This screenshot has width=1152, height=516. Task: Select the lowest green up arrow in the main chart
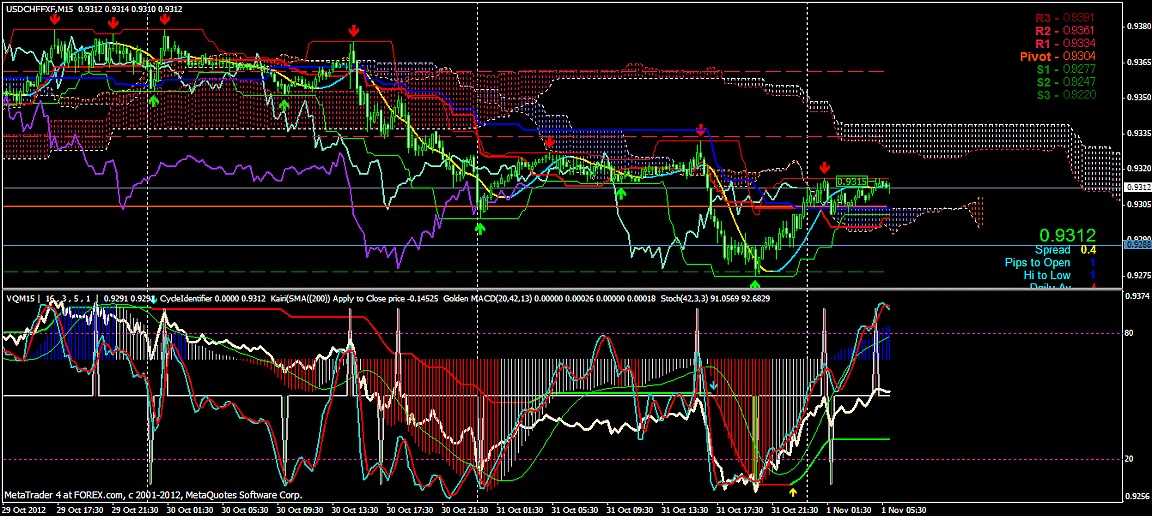[x=754, y=258]
